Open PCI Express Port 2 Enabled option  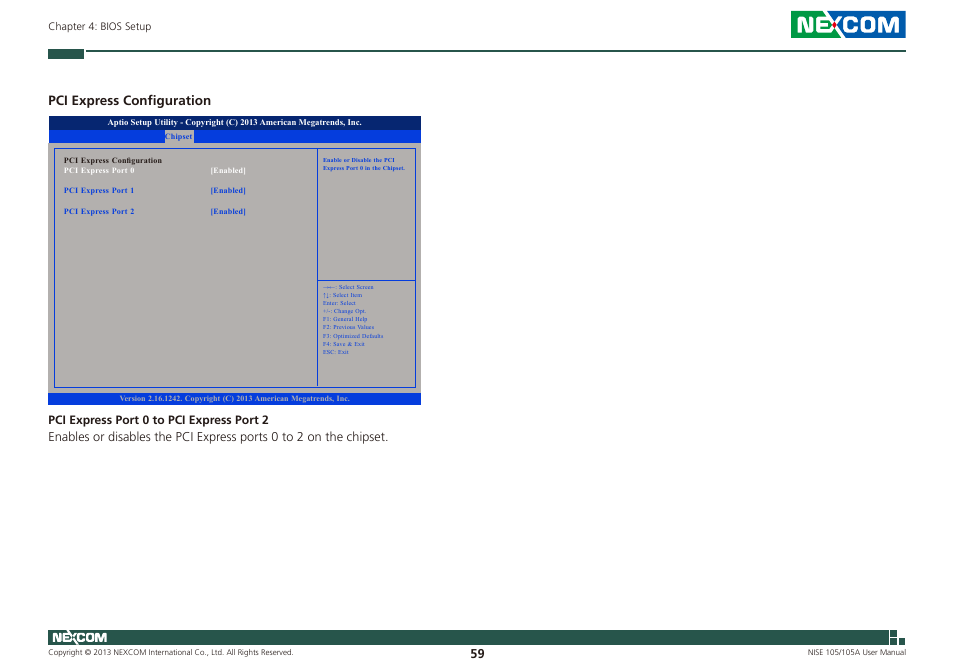pyautogui.click(x=228, y=212)
